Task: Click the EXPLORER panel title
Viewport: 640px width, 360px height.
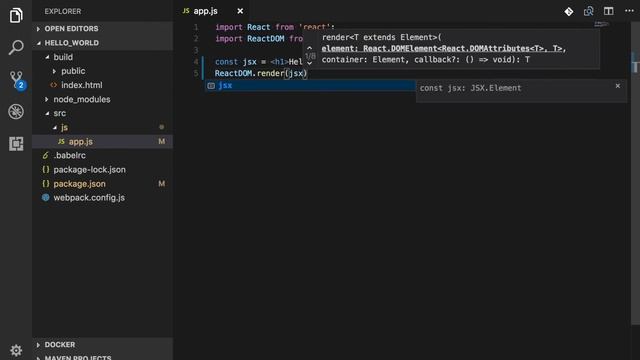Action: [63, 11]
